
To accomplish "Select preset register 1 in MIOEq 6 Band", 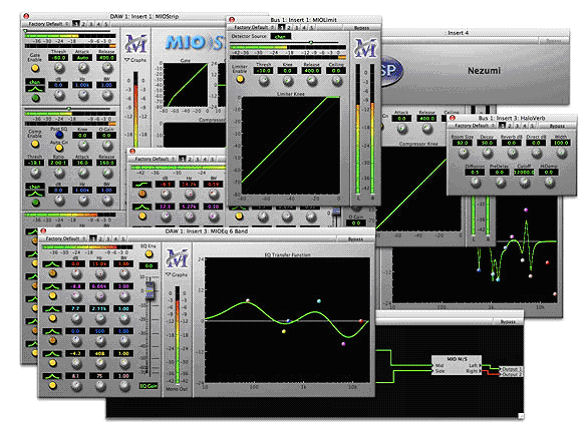I will point(93,238).
